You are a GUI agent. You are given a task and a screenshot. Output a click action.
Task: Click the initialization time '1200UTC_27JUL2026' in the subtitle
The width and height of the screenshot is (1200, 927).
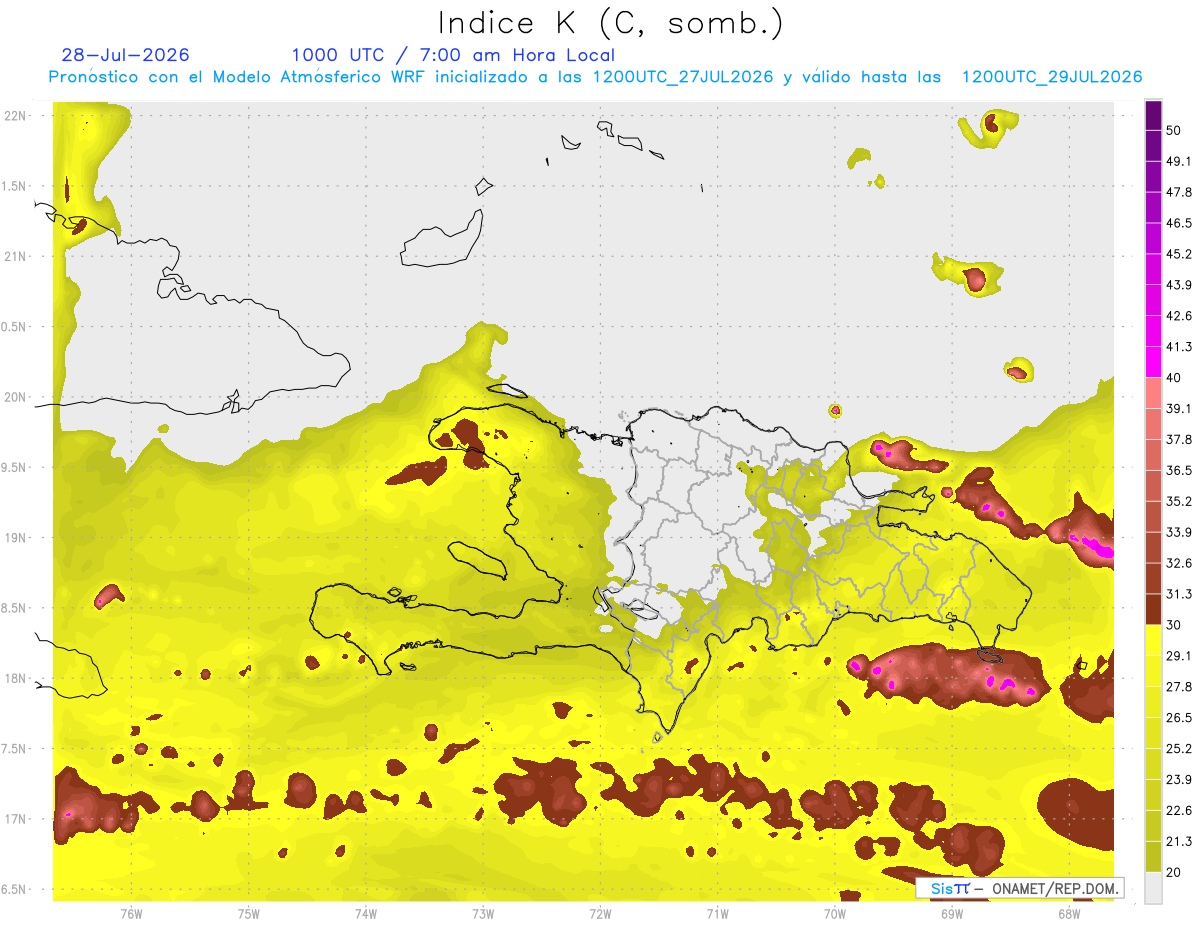(683, 77)
